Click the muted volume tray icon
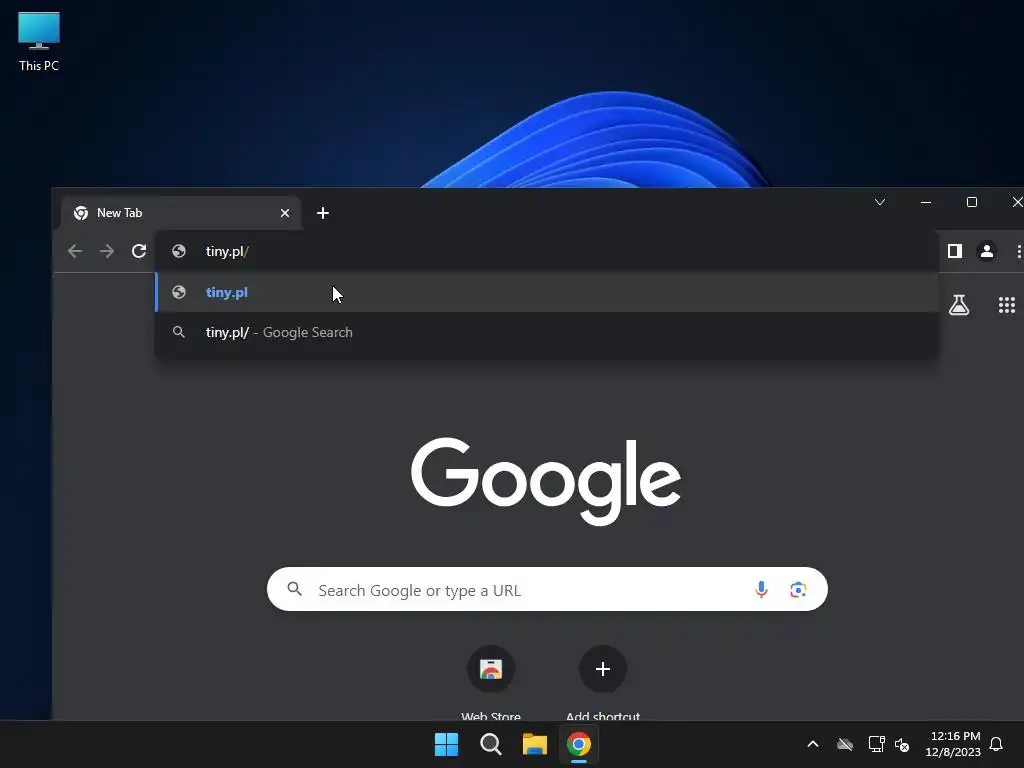 pyautogui.click(x=902, y=744)
